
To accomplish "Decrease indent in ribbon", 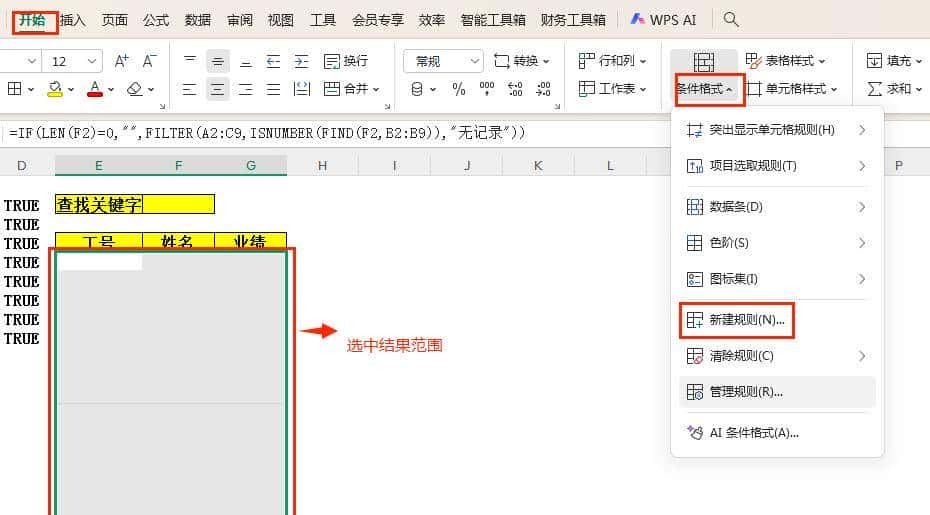I will (x=273, y=61).
